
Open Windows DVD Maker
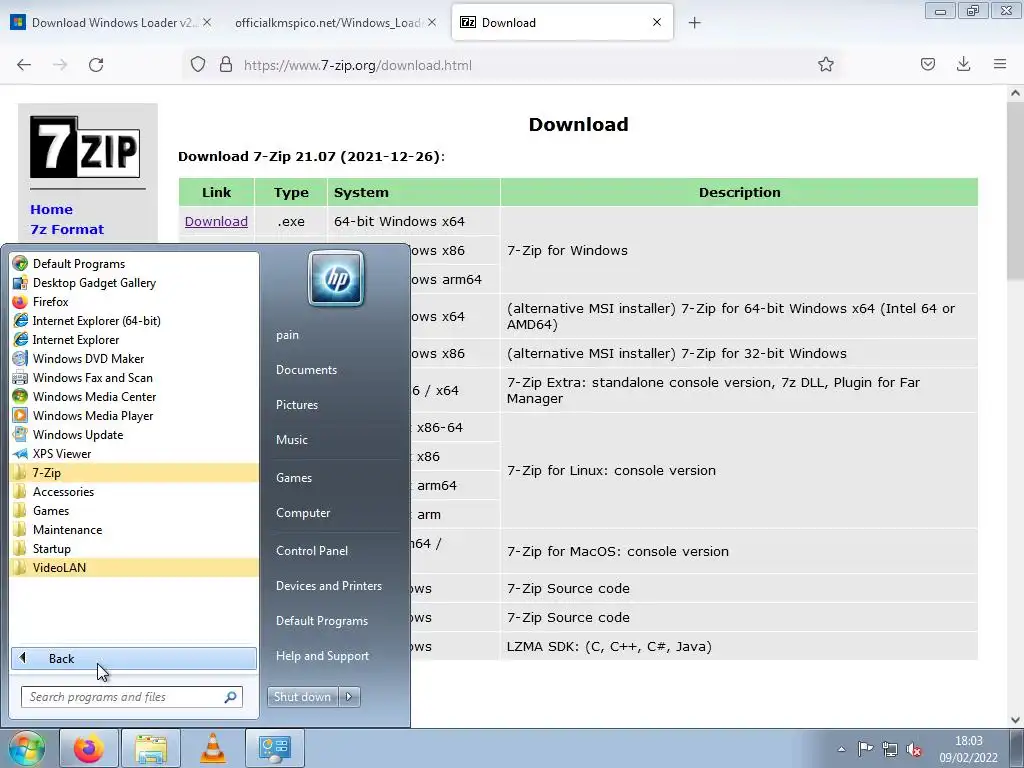click(x=134, y=359)
